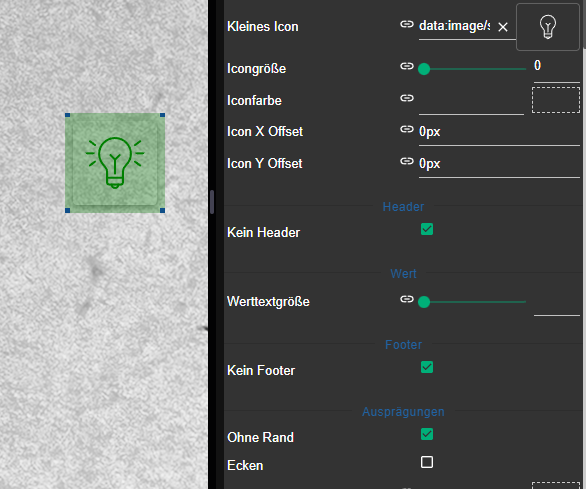Select the green lightbulb widget on canvas

tap(115, 163)
